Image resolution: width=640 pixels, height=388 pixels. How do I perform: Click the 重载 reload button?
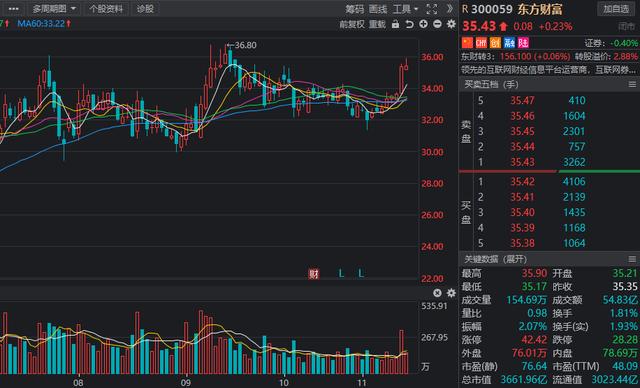pos(377,24)
